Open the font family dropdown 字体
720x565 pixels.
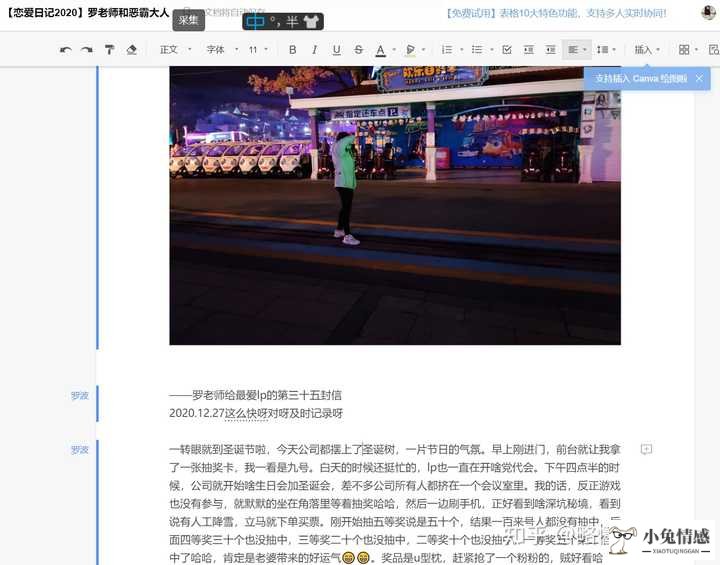click(222, 50)
